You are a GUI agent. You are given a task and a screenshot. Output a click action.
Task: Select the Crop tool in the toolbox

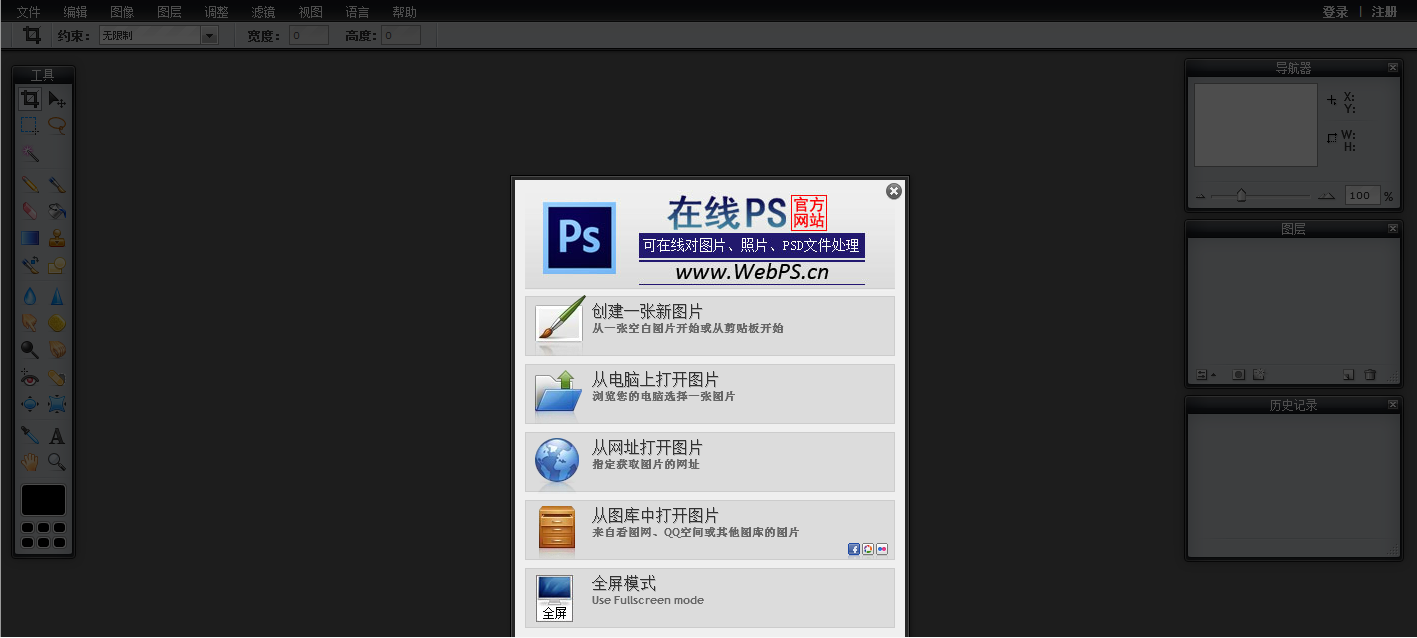30,99
